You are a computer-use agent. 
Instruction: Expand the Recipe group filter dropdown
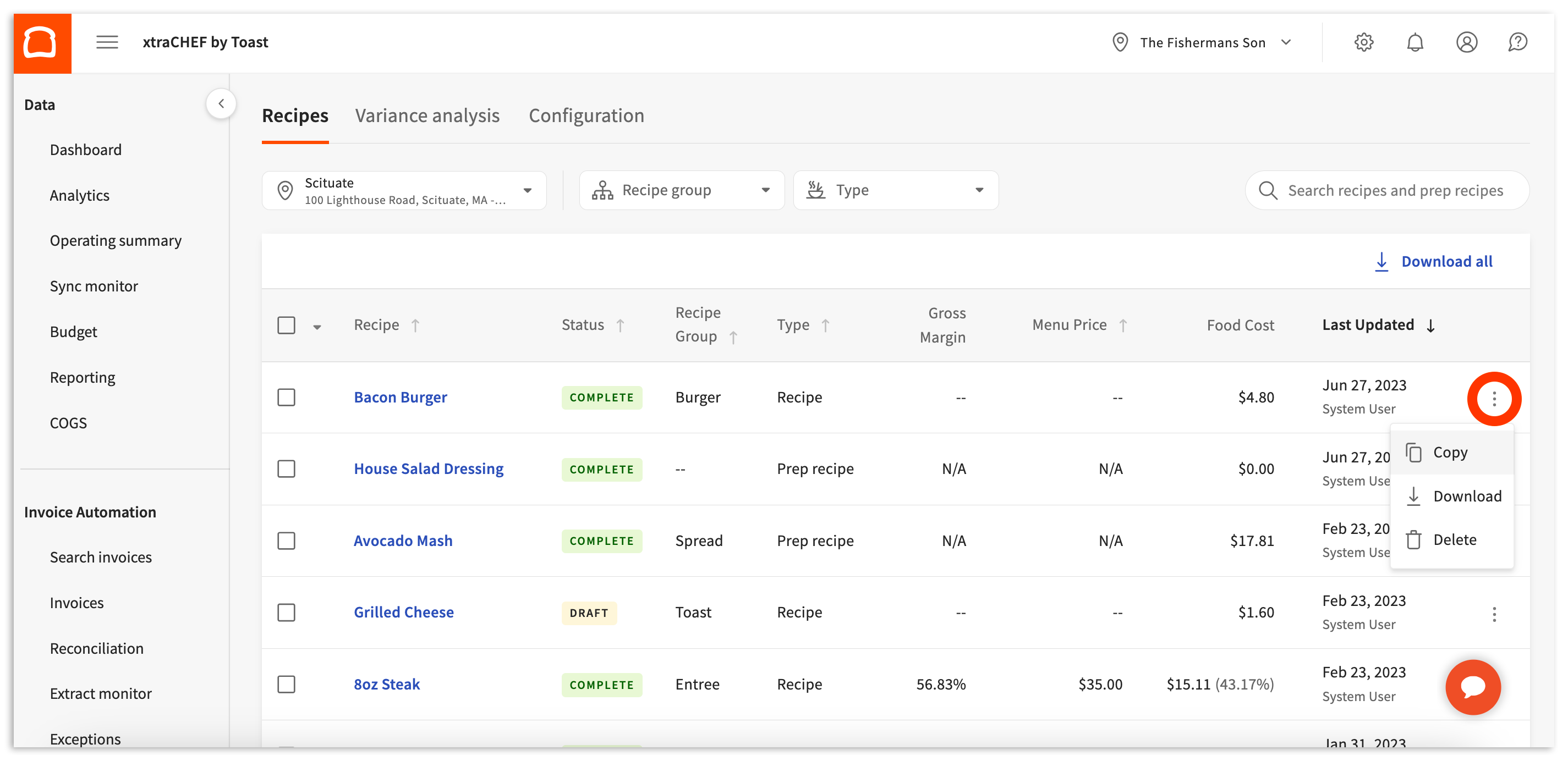pos(681,190)
